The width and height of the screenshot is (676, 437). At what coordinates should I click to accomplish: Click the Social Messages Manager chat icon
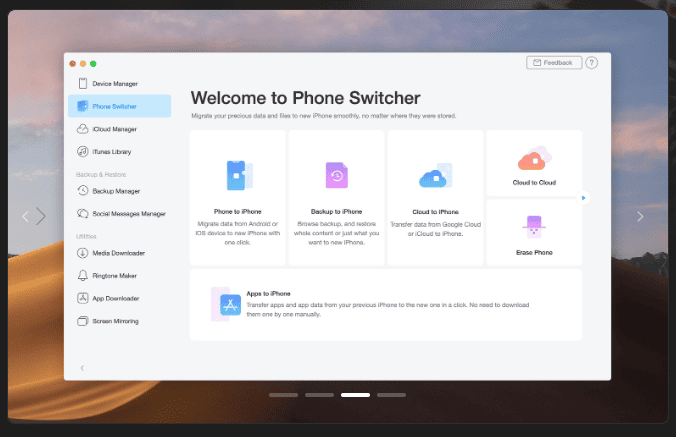[x=83, y=213]
